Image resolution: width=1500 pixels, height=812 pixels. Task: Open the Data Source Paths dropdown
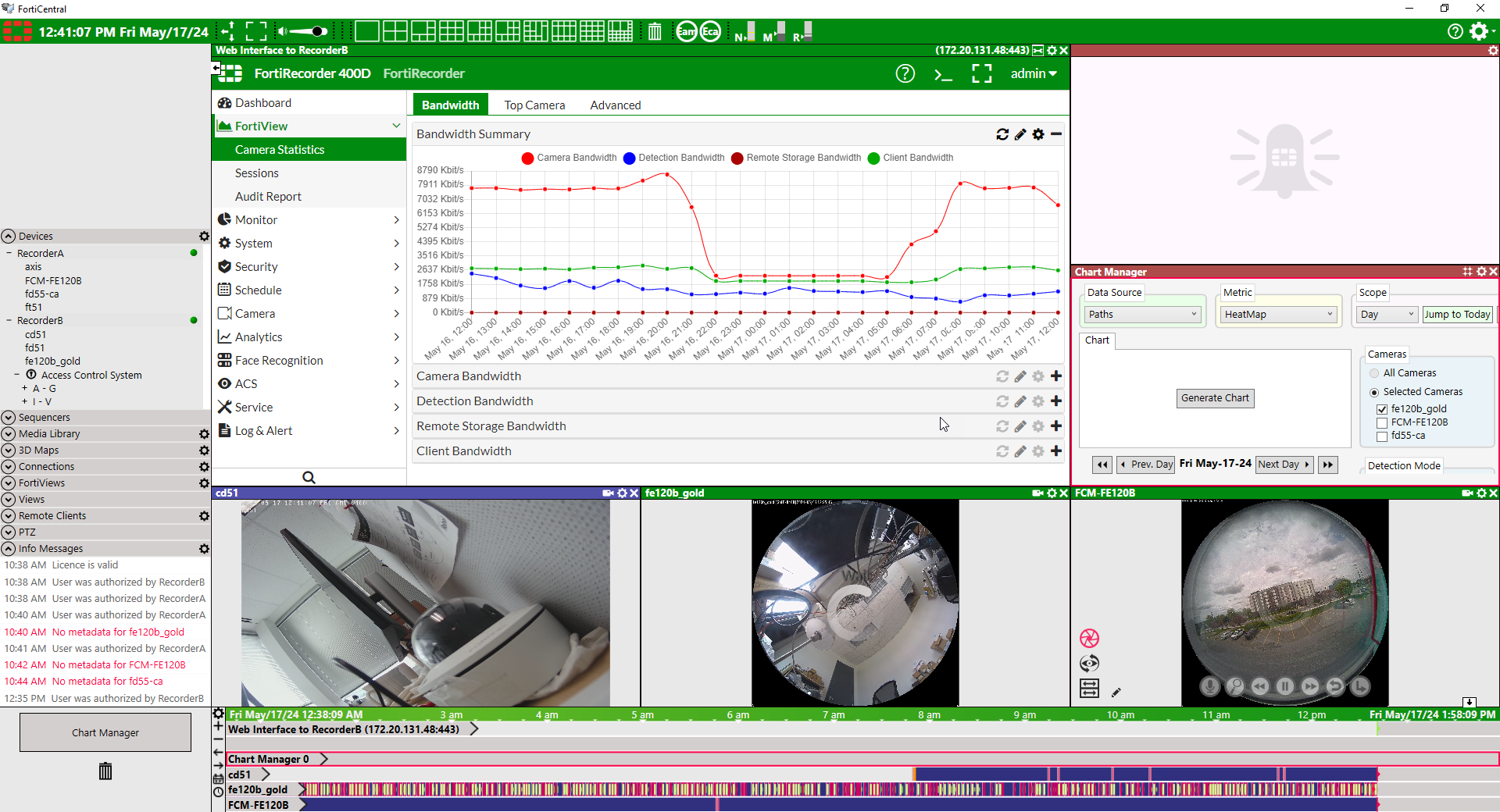1141,315
